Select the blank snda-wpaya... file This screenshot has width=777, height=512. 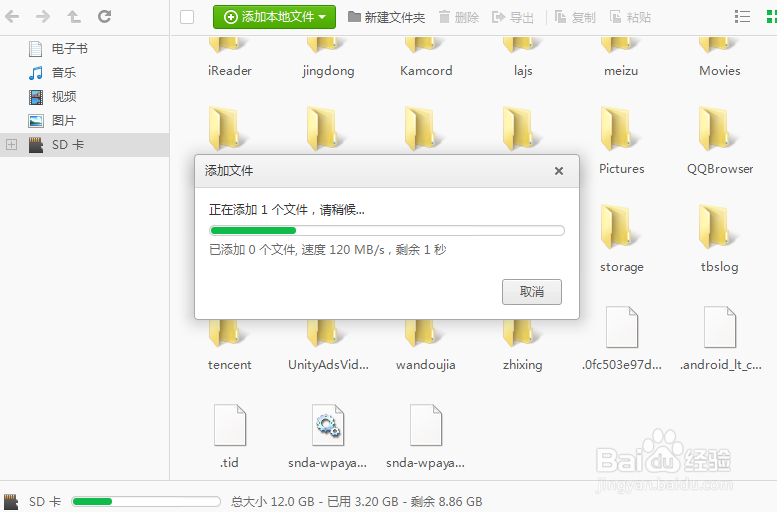point(426,435)
